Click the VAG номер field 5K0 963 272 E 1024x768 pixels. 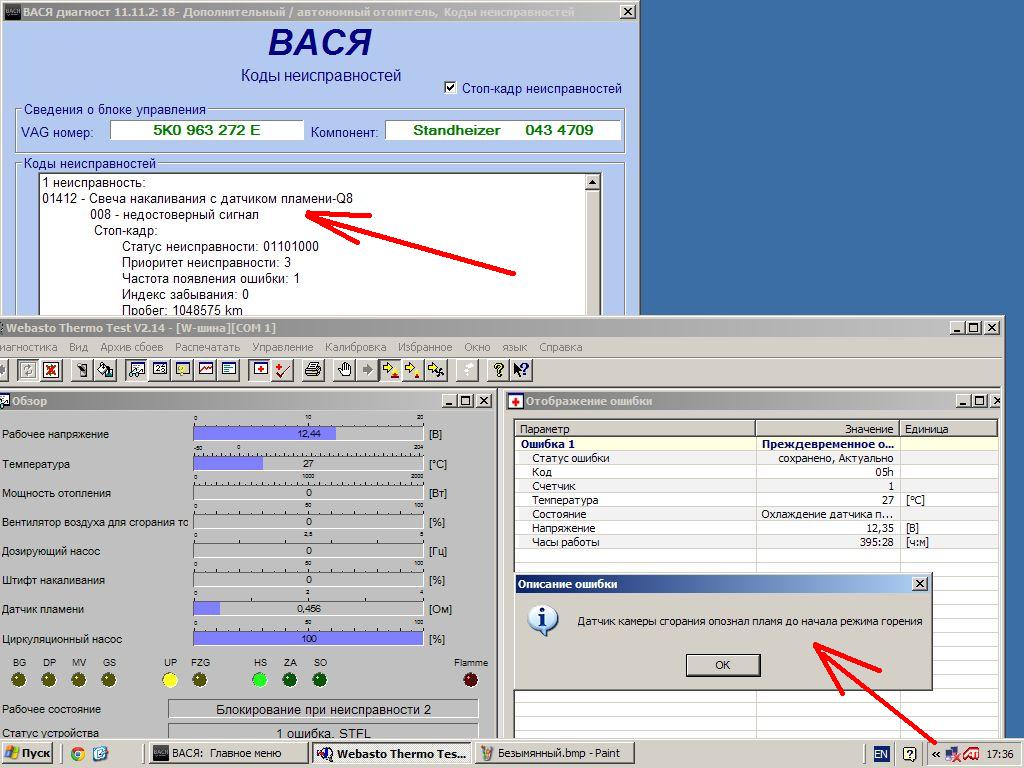coord(206,130)
